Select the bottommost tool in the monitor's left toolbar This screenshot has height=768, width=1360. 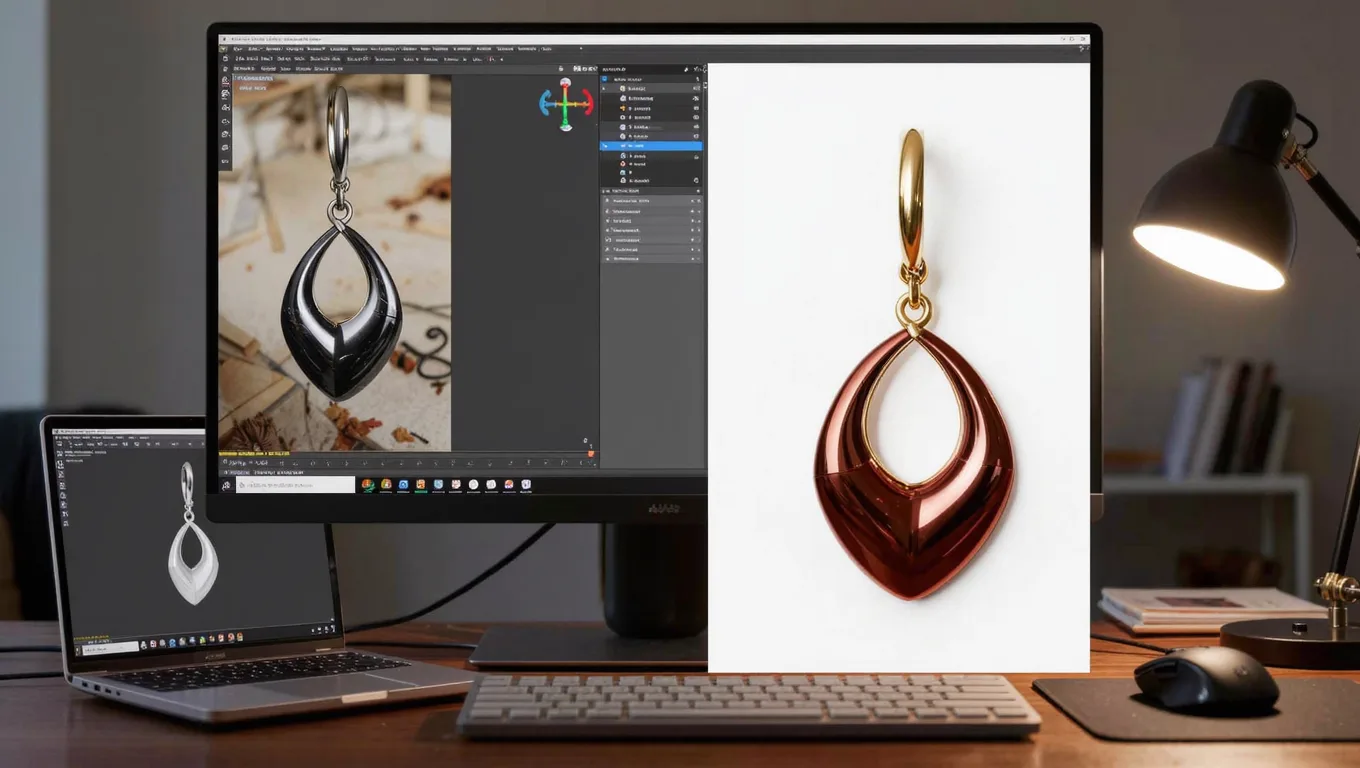click(x=226, y=162)
